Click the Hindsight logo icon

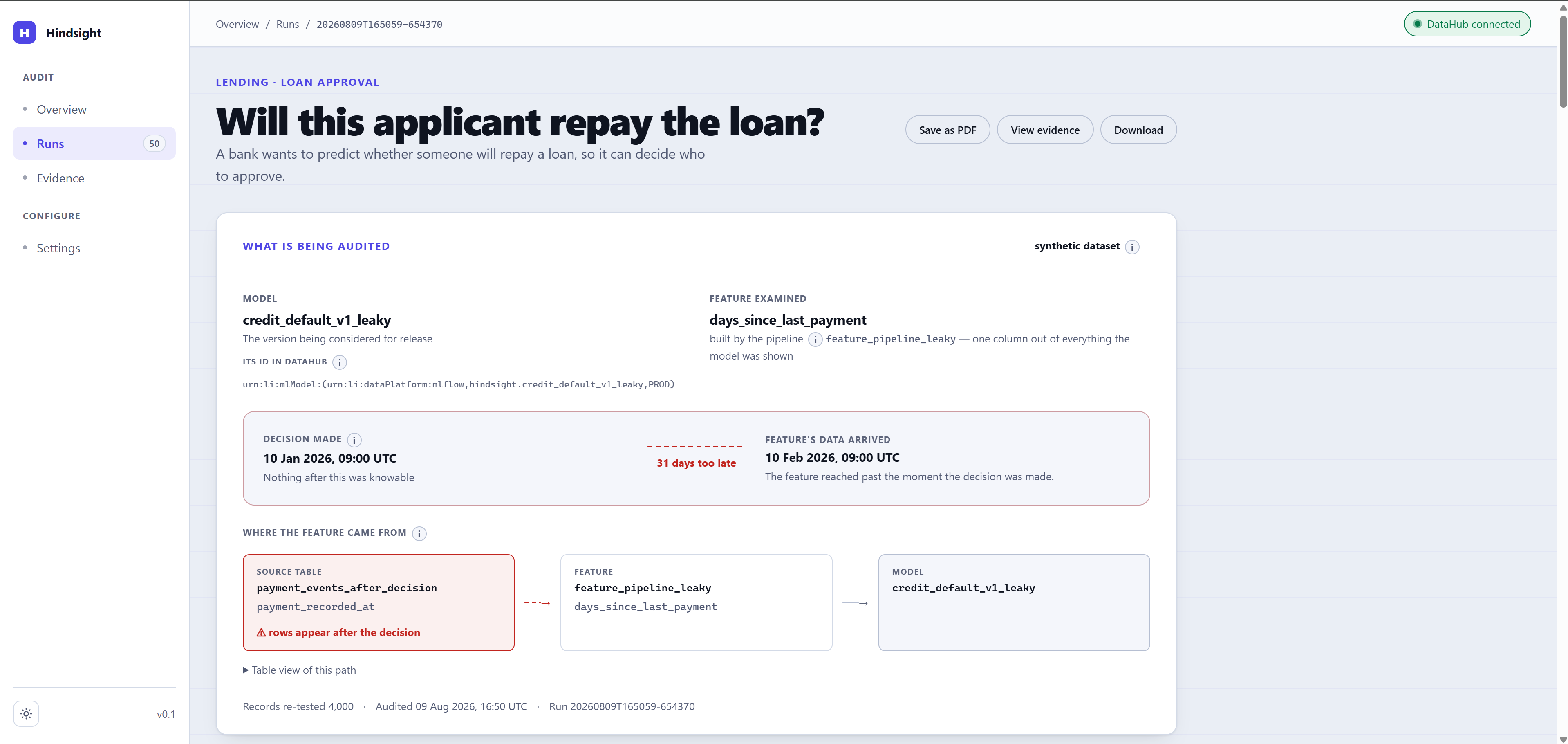point(25,32)
